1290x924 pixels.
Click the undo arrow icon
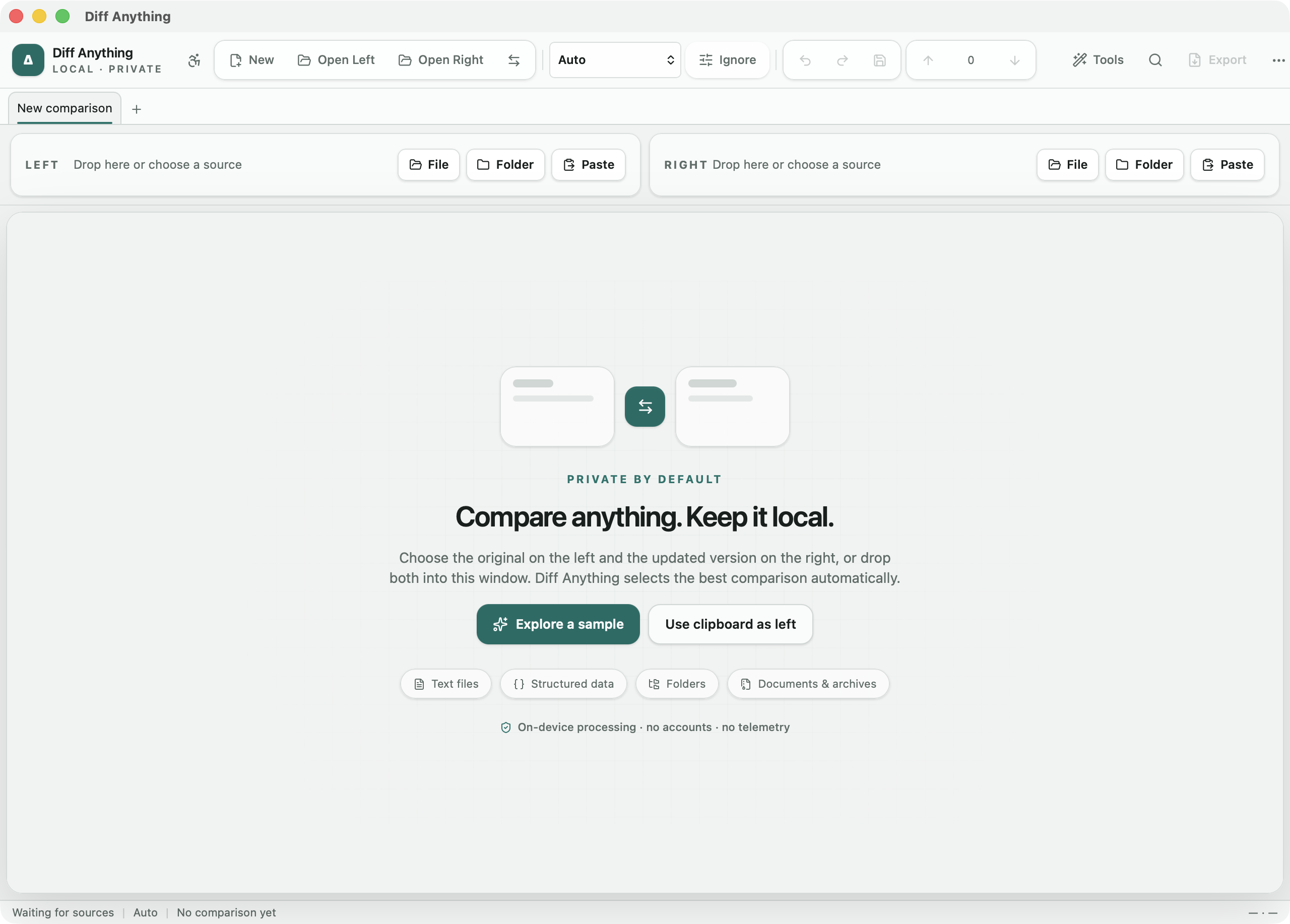[805, 60]
